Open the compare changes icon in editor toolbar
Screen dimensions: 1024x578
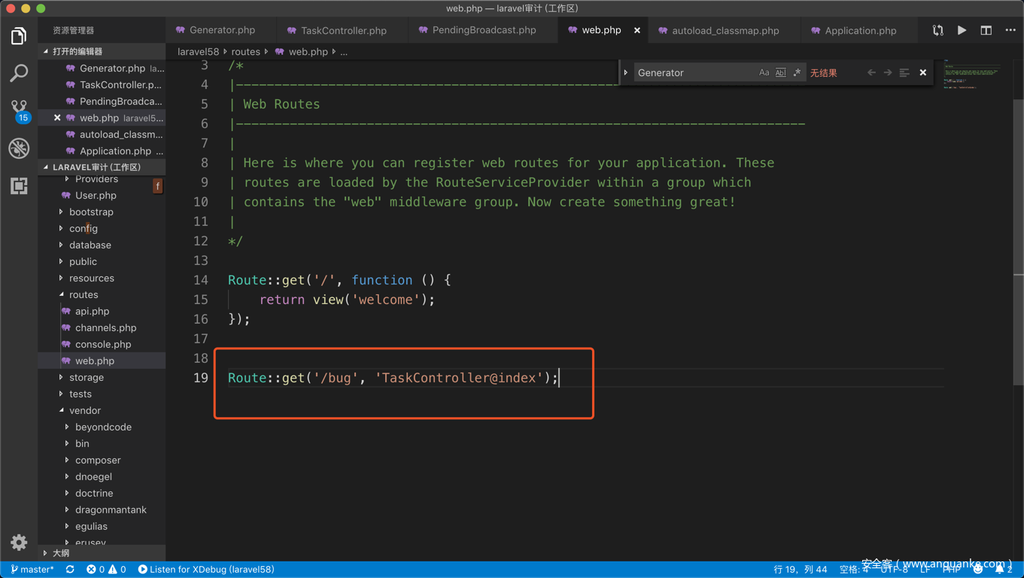click(x=938, y=31)
